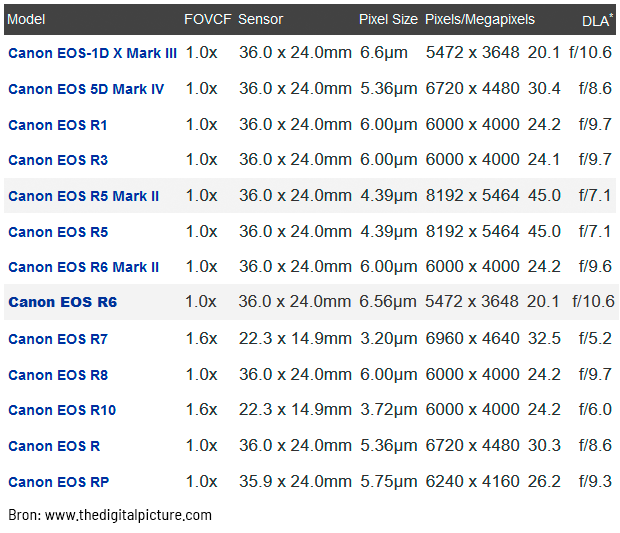620x533 pixels.
Task: Open the Canon EOS R5 link
Action: click(58, 232)
